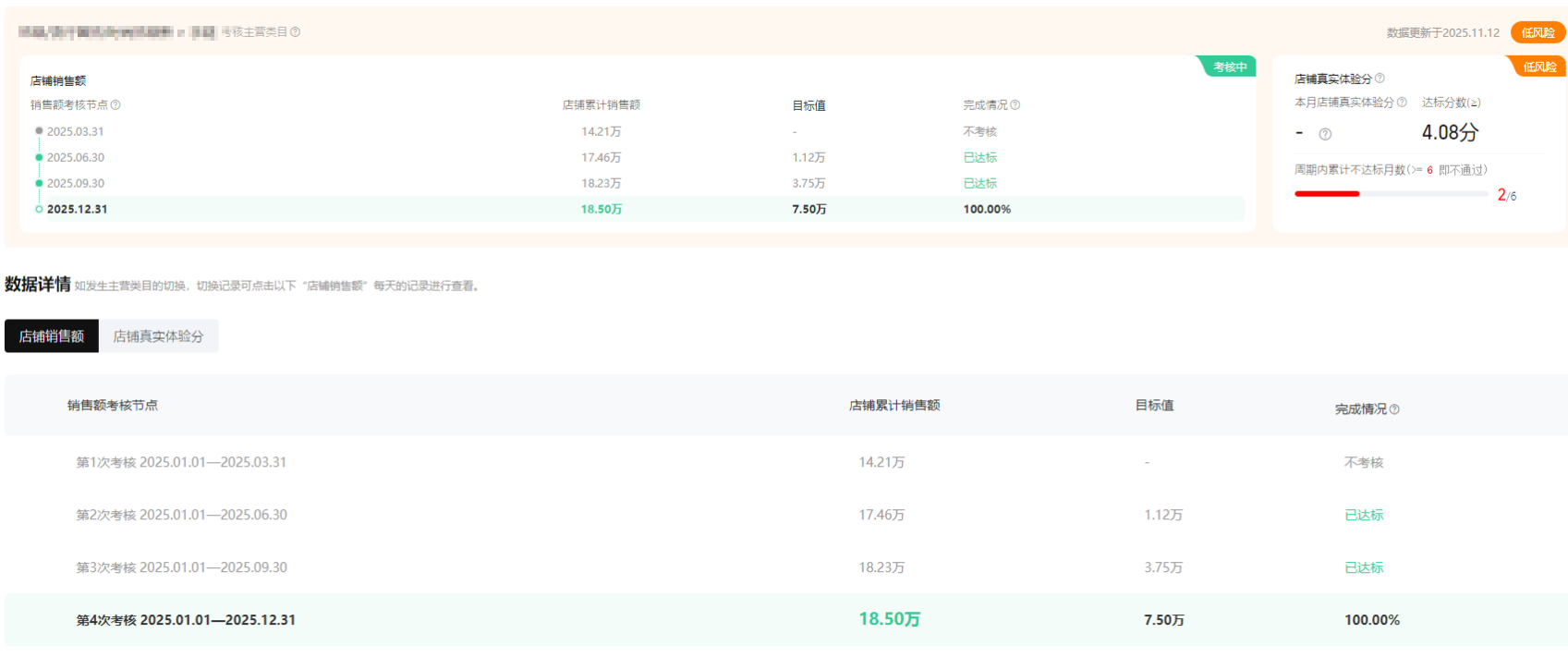Image resolution: width=1568 pixels, height=670 pixels.
Task: Click help icon beside 销售额考核节点 in summary card
Action: click(x=115, y=105)
